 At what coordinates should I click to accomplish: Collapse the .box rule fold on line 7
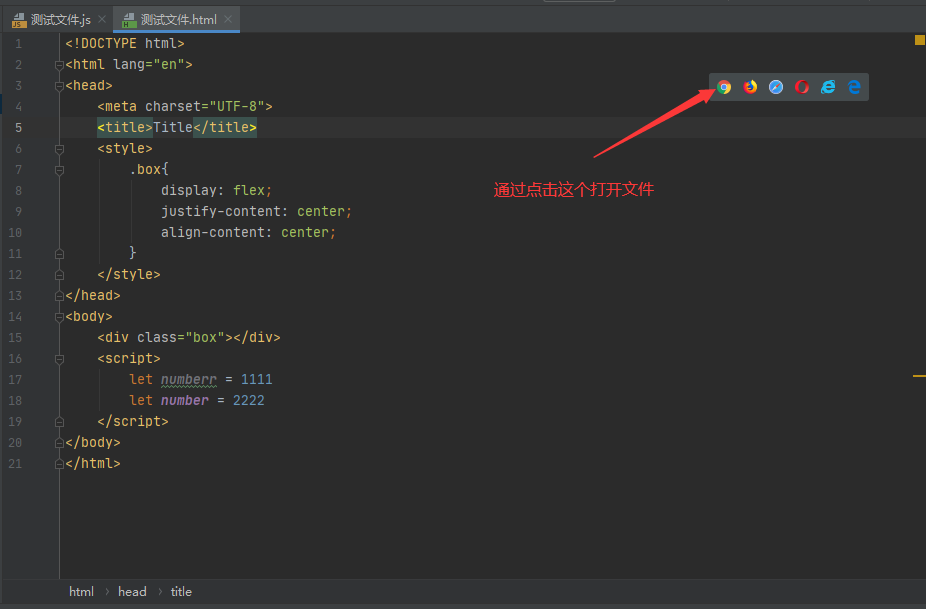(59, 170)
